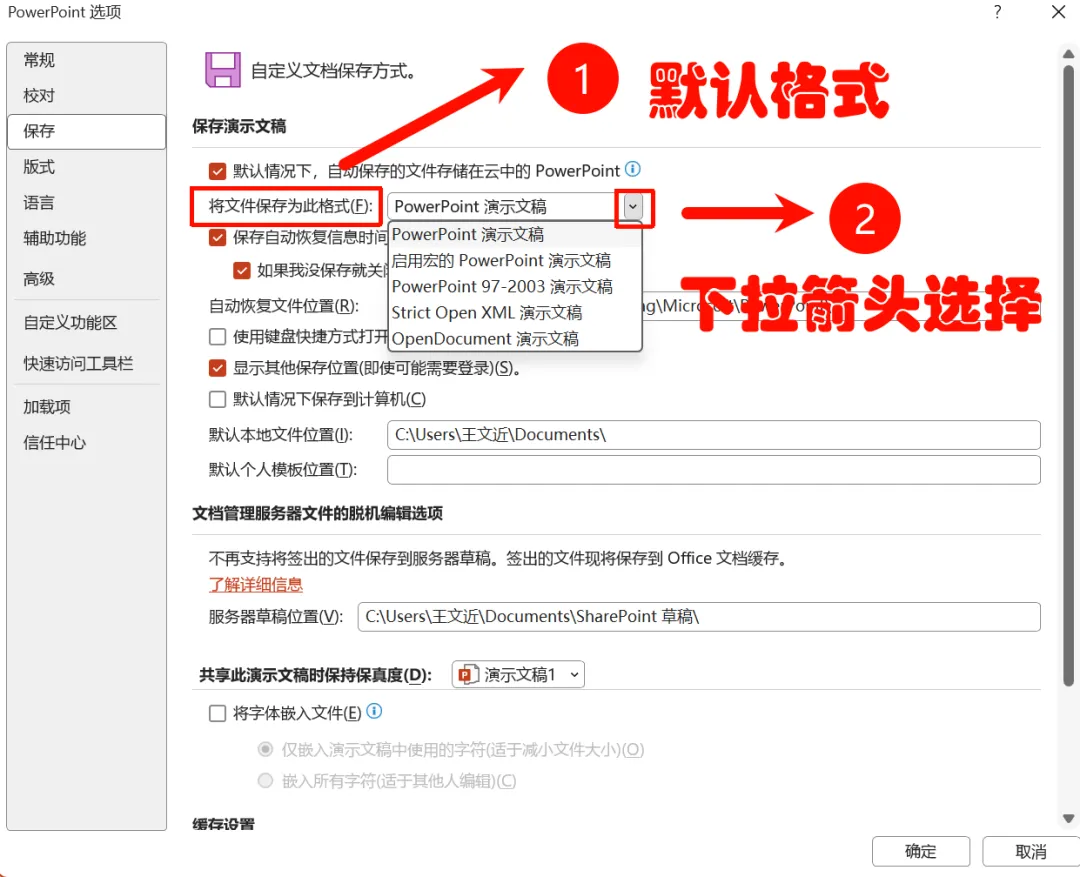Click the purple save floppy disk icon
This screenshot has width=1080, height=877.
[222, 70]
